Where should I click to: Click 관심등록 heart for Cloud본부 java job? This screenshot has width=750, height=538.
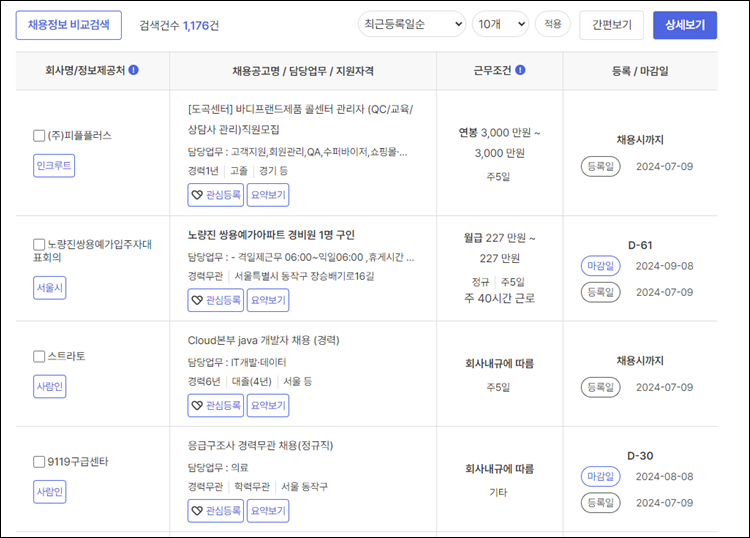(216, 406)
